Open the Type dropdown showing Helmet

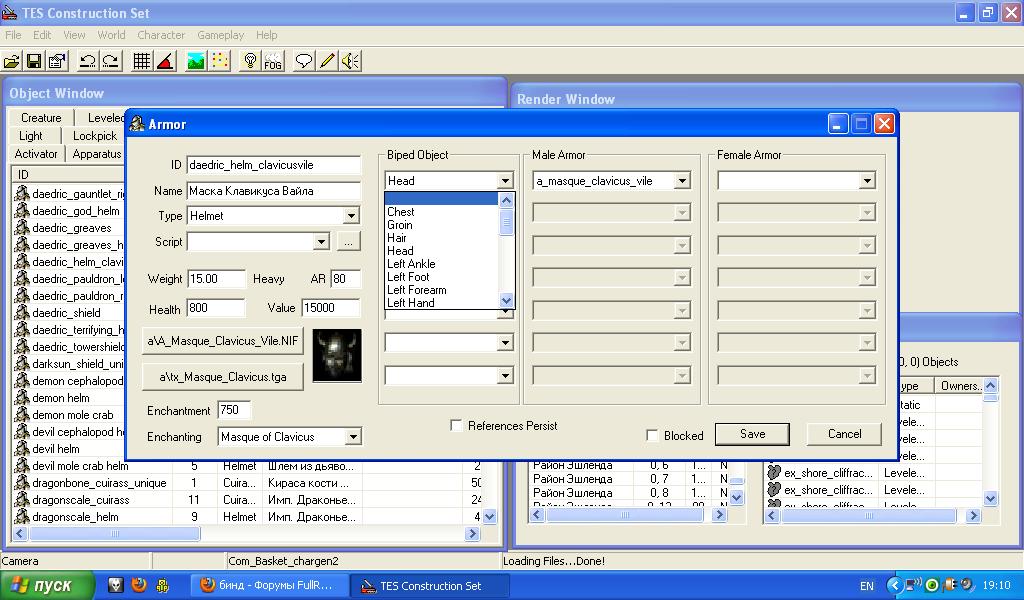pos(351,216)
